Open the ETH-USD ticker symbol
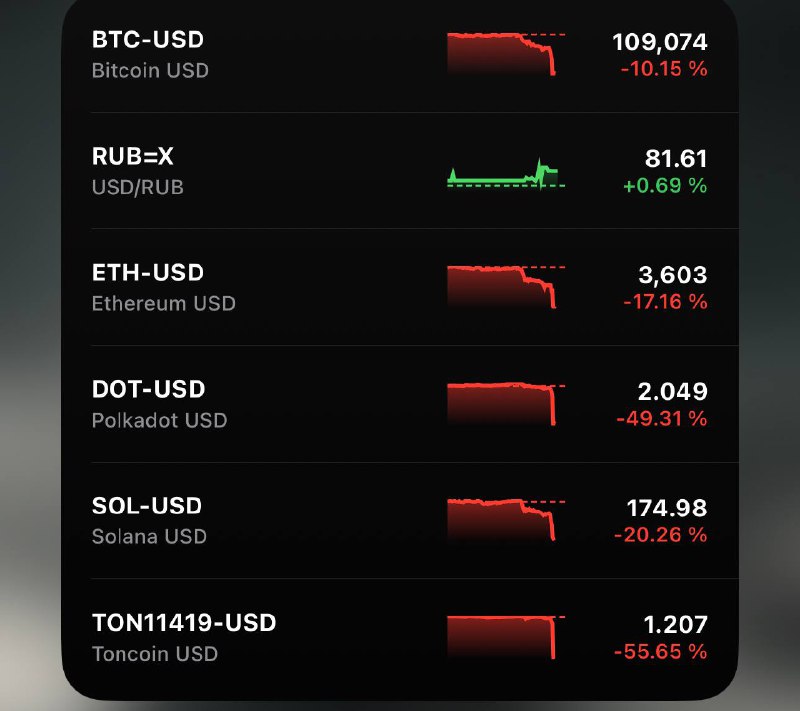 (x=147, y=273)
